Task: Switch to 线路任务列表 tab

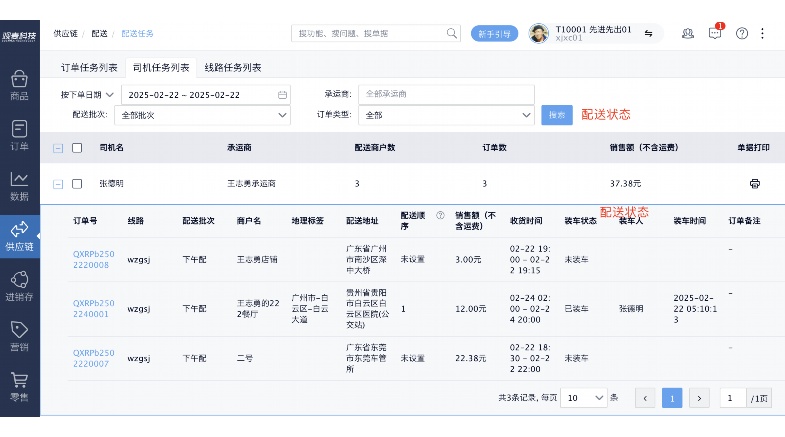Action: click(x=233, y=68)
